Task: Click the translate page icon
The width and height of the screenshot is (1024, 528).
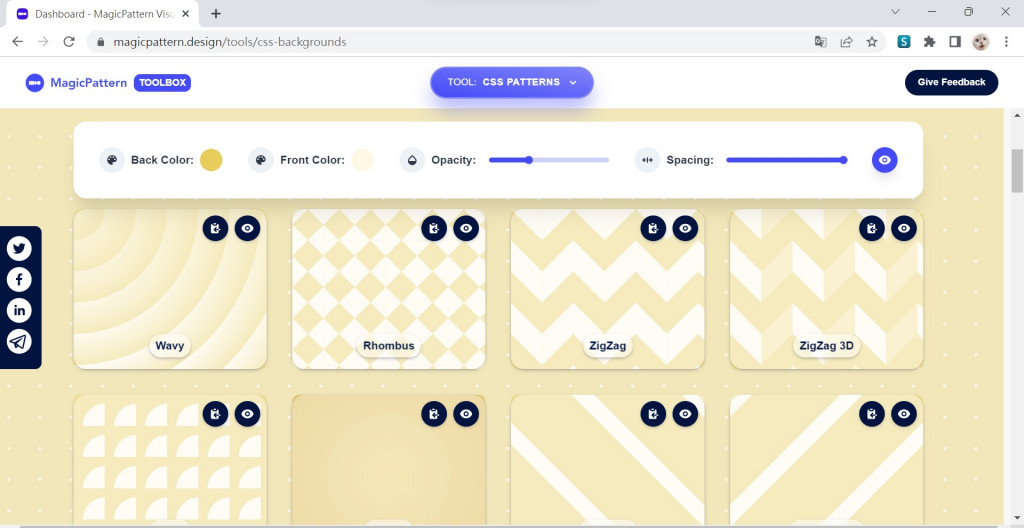Action: tap(820, 42)
